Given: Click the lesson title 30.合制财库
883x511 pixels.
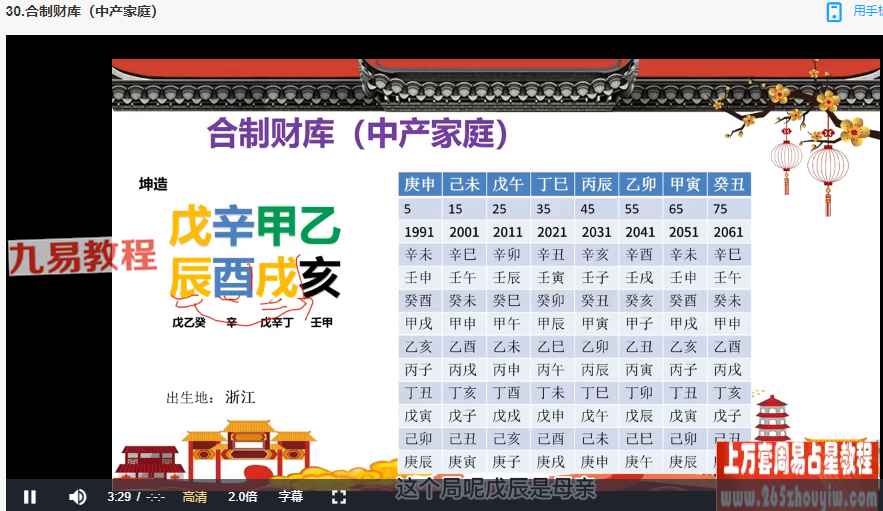Looking at the screenshot, I should click(81, 12).
